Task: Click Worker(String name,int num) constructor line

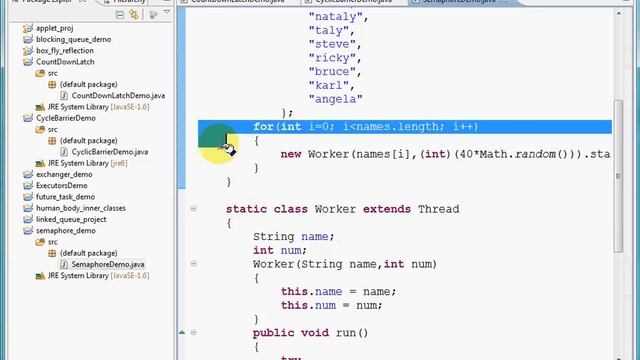Action: 345,264
